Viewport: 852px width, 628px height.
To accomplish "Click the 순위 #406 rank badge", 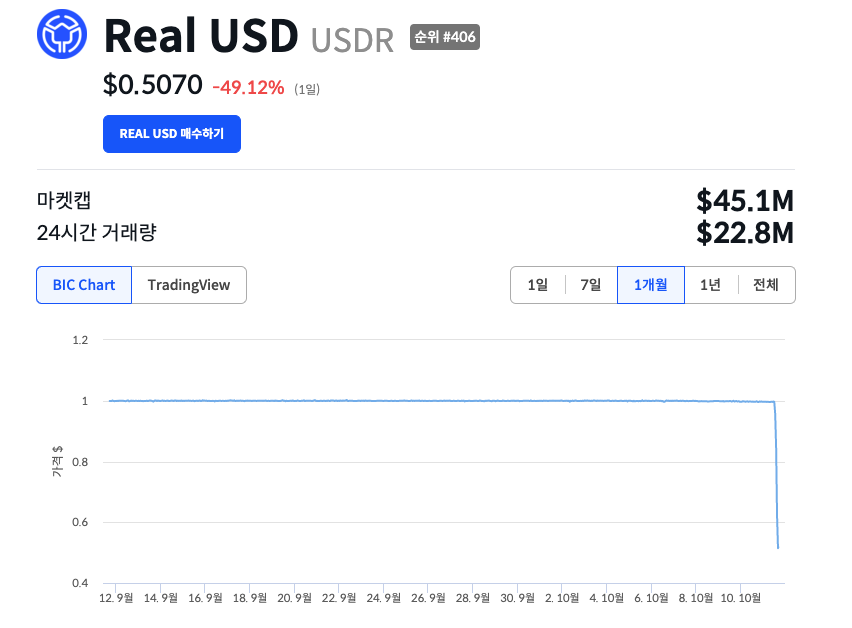I will tap(445, 38).
